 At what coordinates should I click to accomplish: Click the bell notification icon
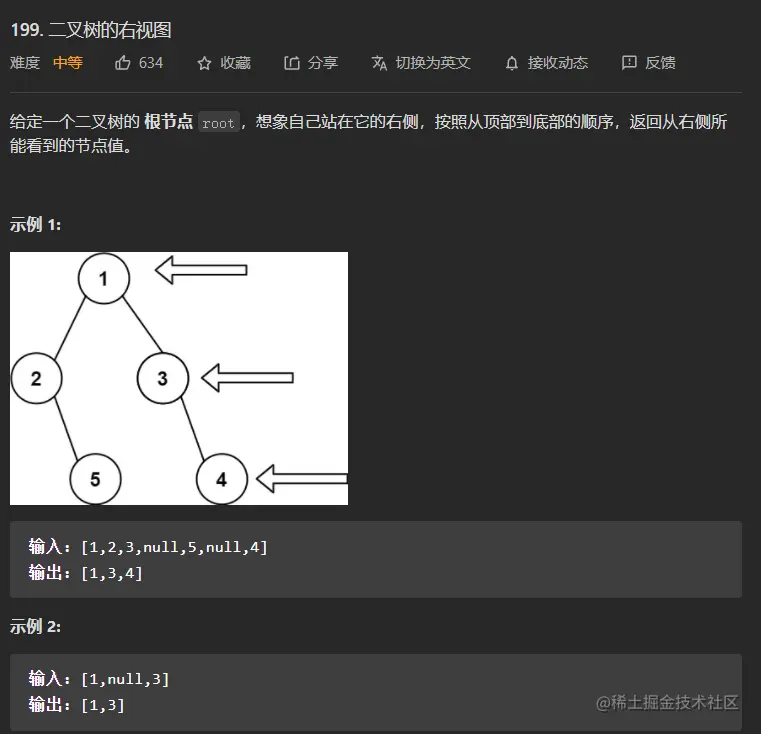click(512, 64)
